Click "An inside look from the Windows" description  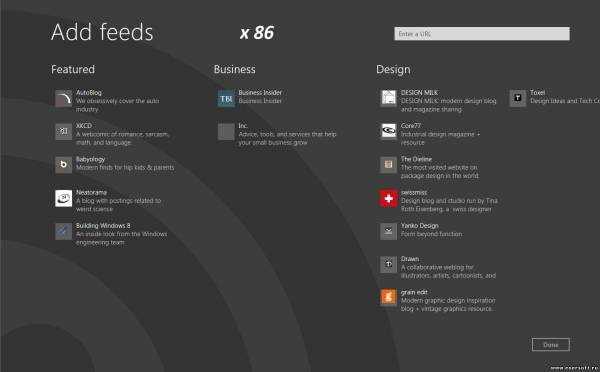(122, 238)
